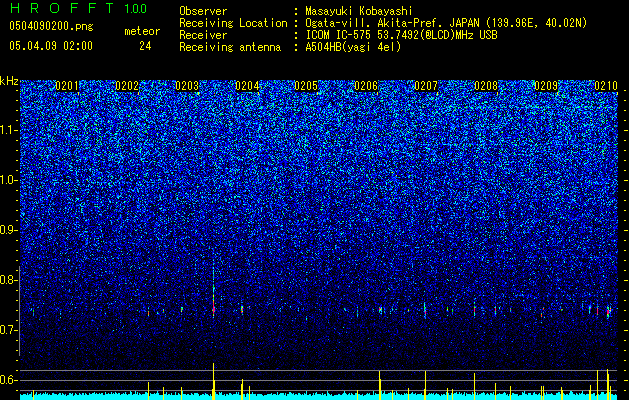The image size is (629, 400).
Task: Click the long meteor echo streak after 0203
Action: 213,287
